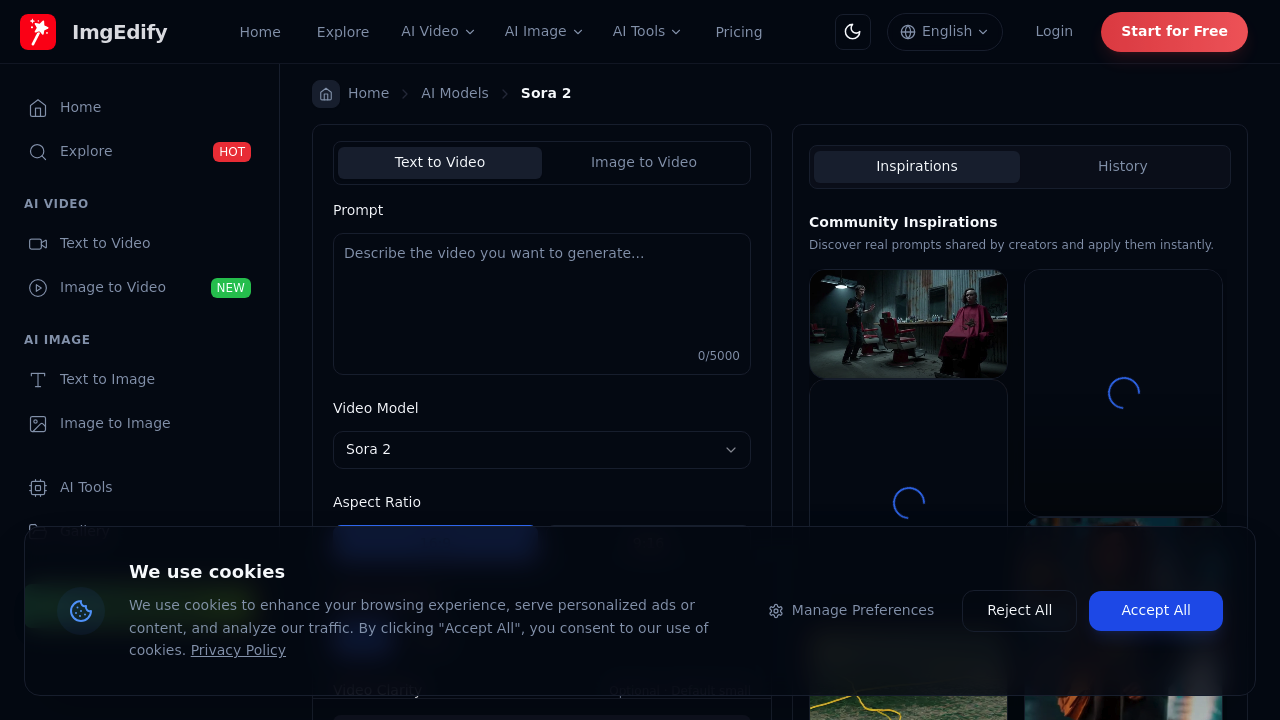
Task: Click sidebar Home house icon
Action: point(38,108)
